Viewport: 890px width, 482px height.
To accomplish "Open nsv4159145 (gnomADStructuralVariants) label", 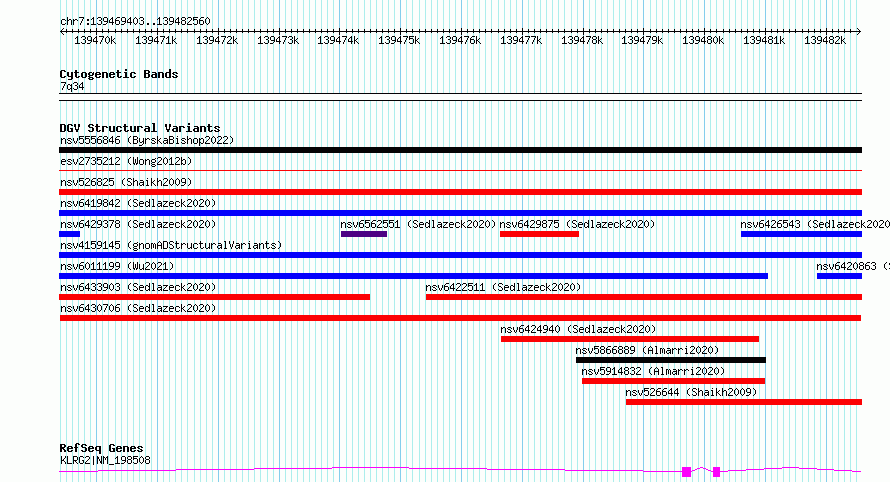I will click(171, 245).
